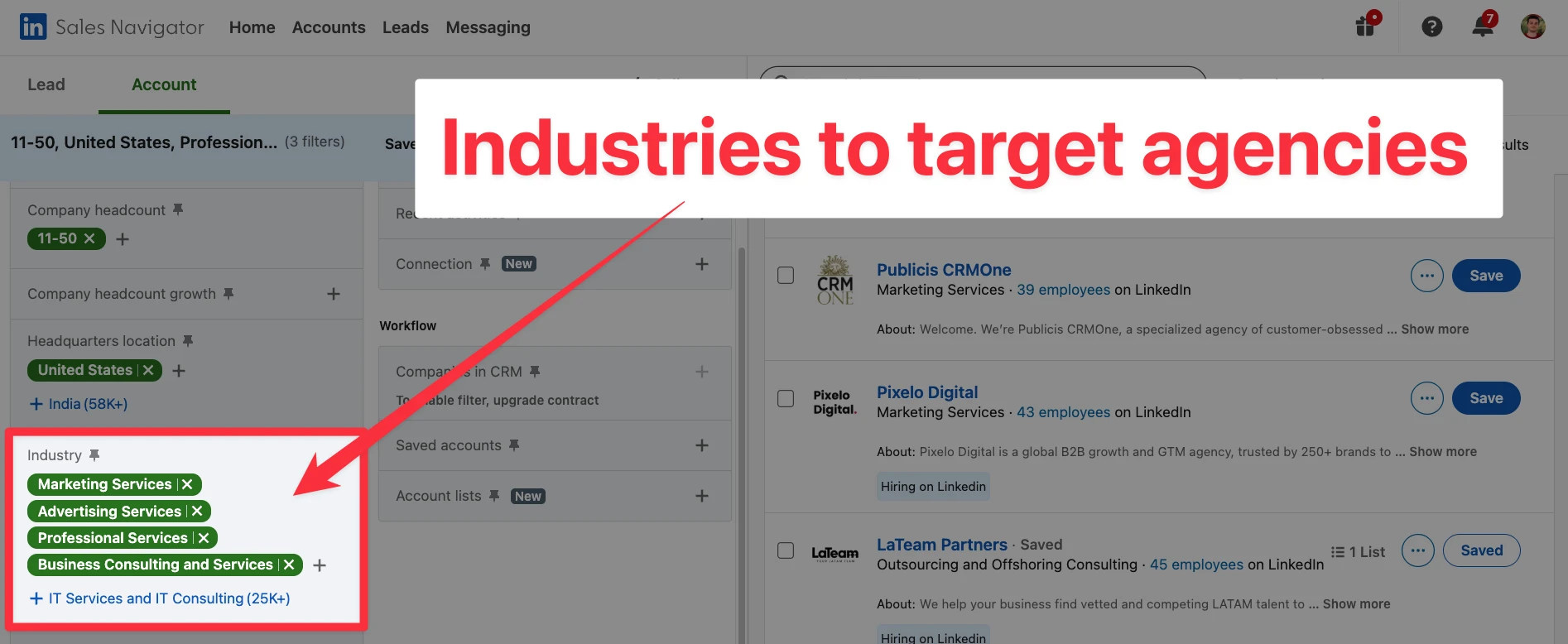The height and width of the screenshot is (644, 1568).
Task: Click the Publicis CRMOne company logo
Action: click(x=835, y=281)
